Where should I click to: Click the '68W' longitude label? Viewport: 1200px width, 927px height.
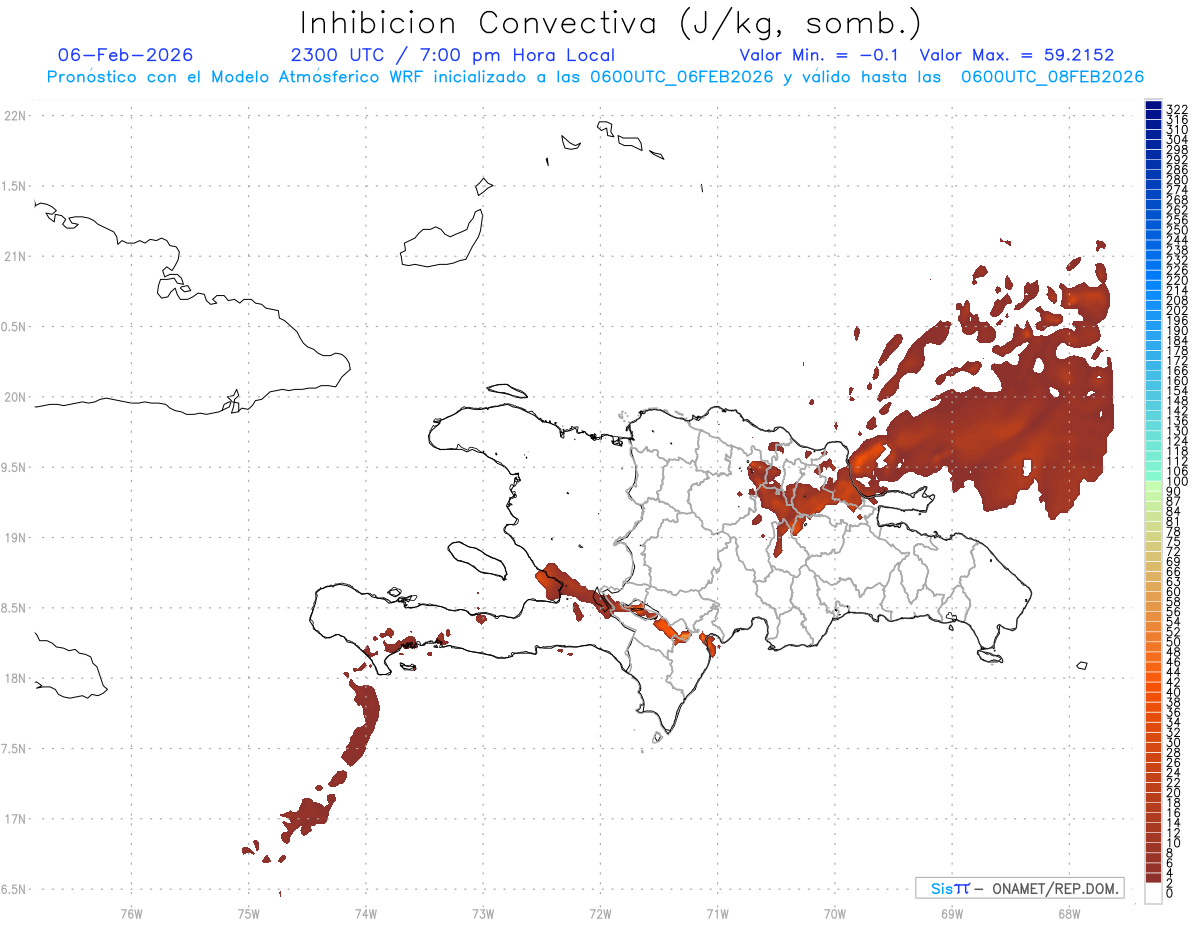(x=1068, y=913)
